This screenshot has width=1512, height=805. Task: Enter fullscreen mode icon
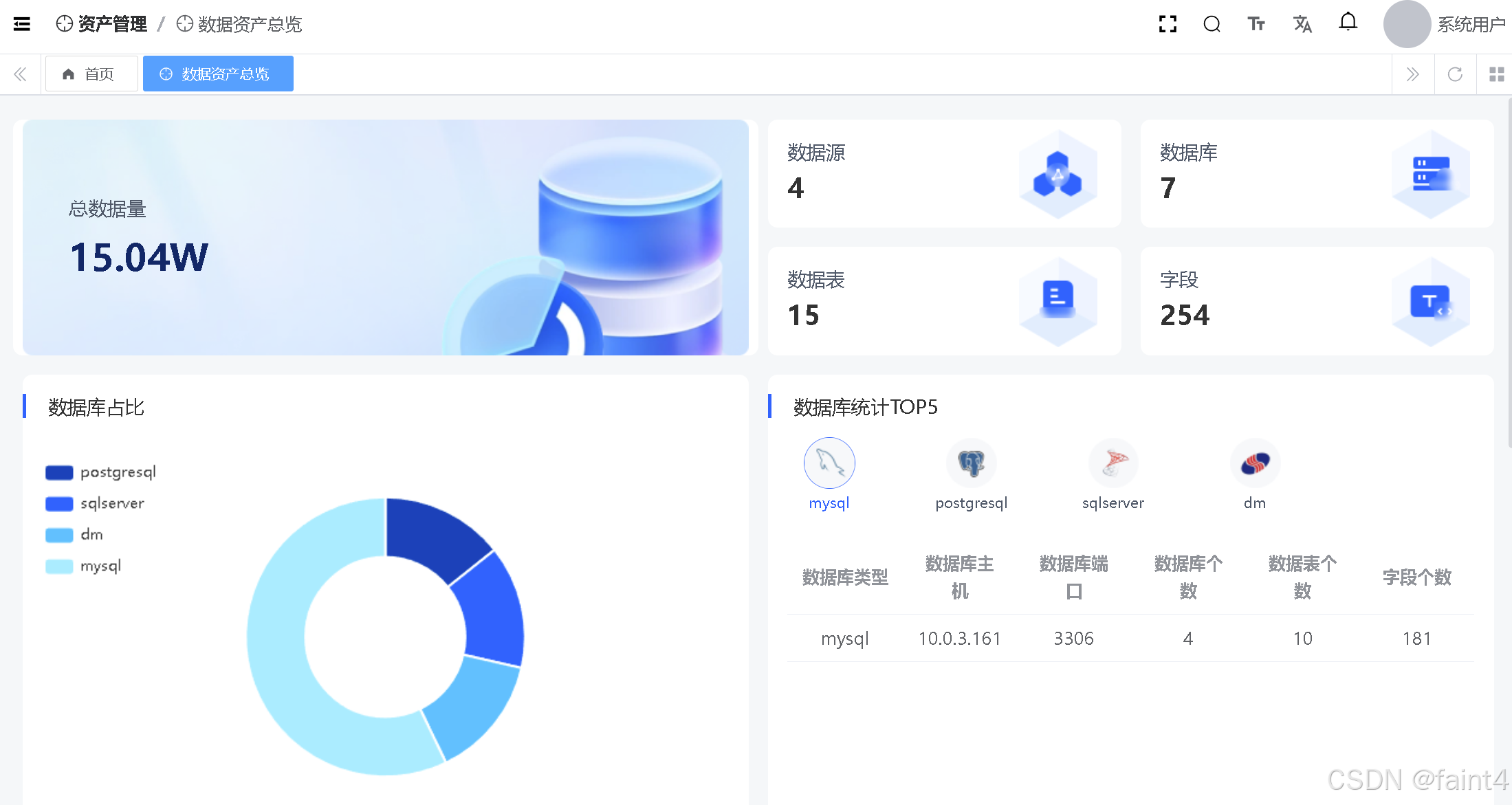pos(1168,24)
